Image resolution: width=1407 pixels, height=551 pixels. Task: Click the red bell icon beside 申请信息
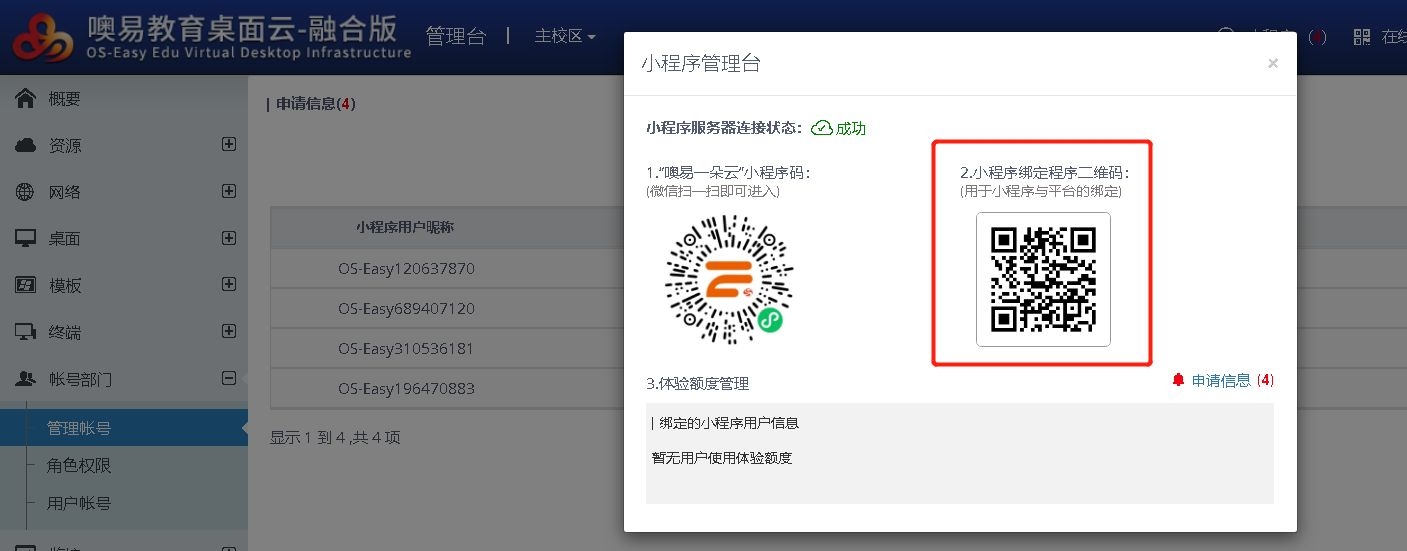tap(1178, 380)
